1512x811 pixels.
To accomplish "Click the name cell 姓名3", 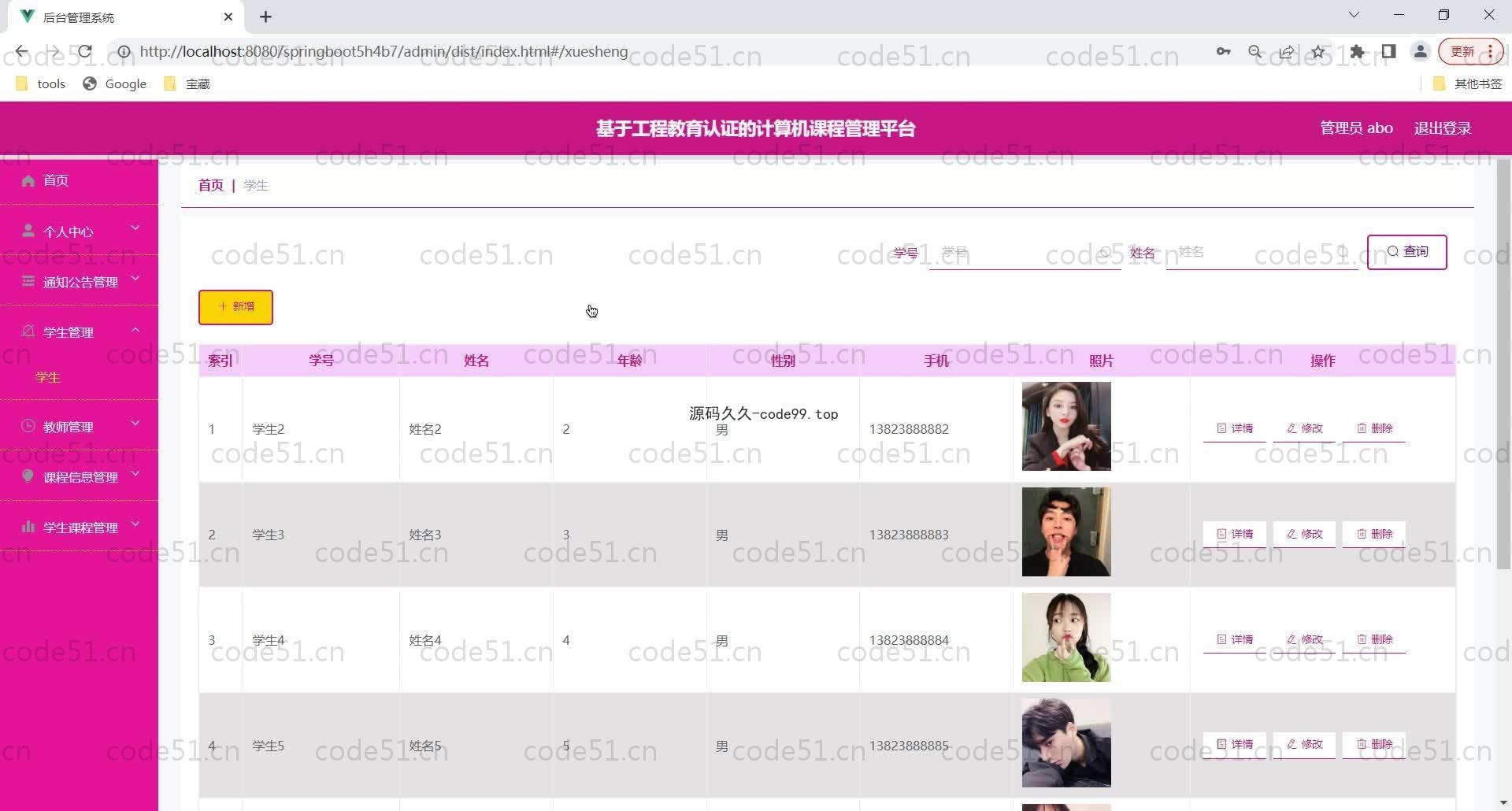I will tap(425, 535).
